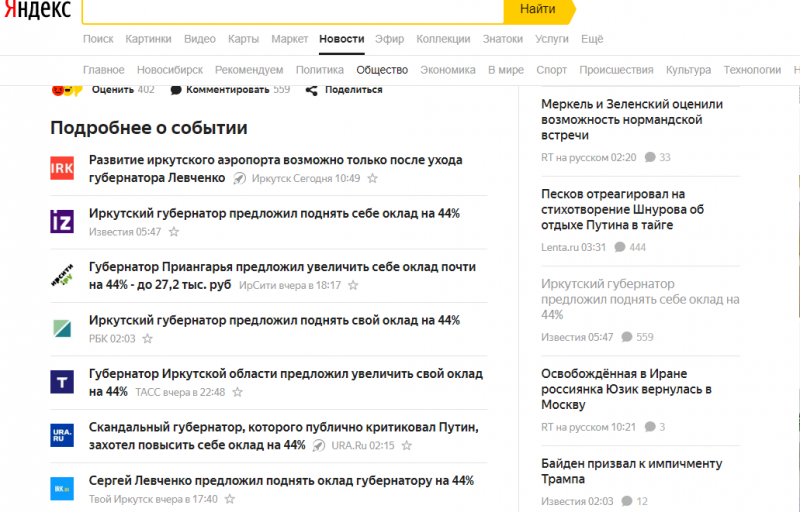Viewport: 800px width, 512px height.
Task: Open the Технологии news category
Action: click(x=752, y=70)
